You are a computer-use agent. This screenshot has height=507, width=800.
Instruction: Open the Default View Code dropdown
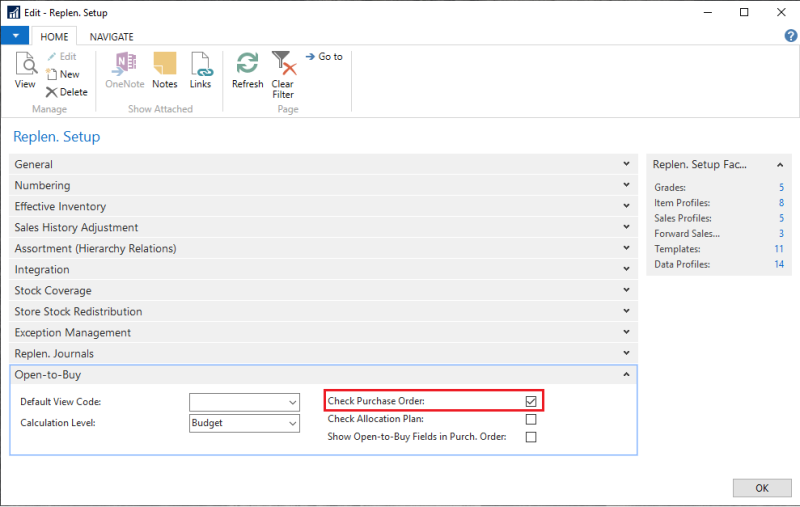[x=292, y=402]
